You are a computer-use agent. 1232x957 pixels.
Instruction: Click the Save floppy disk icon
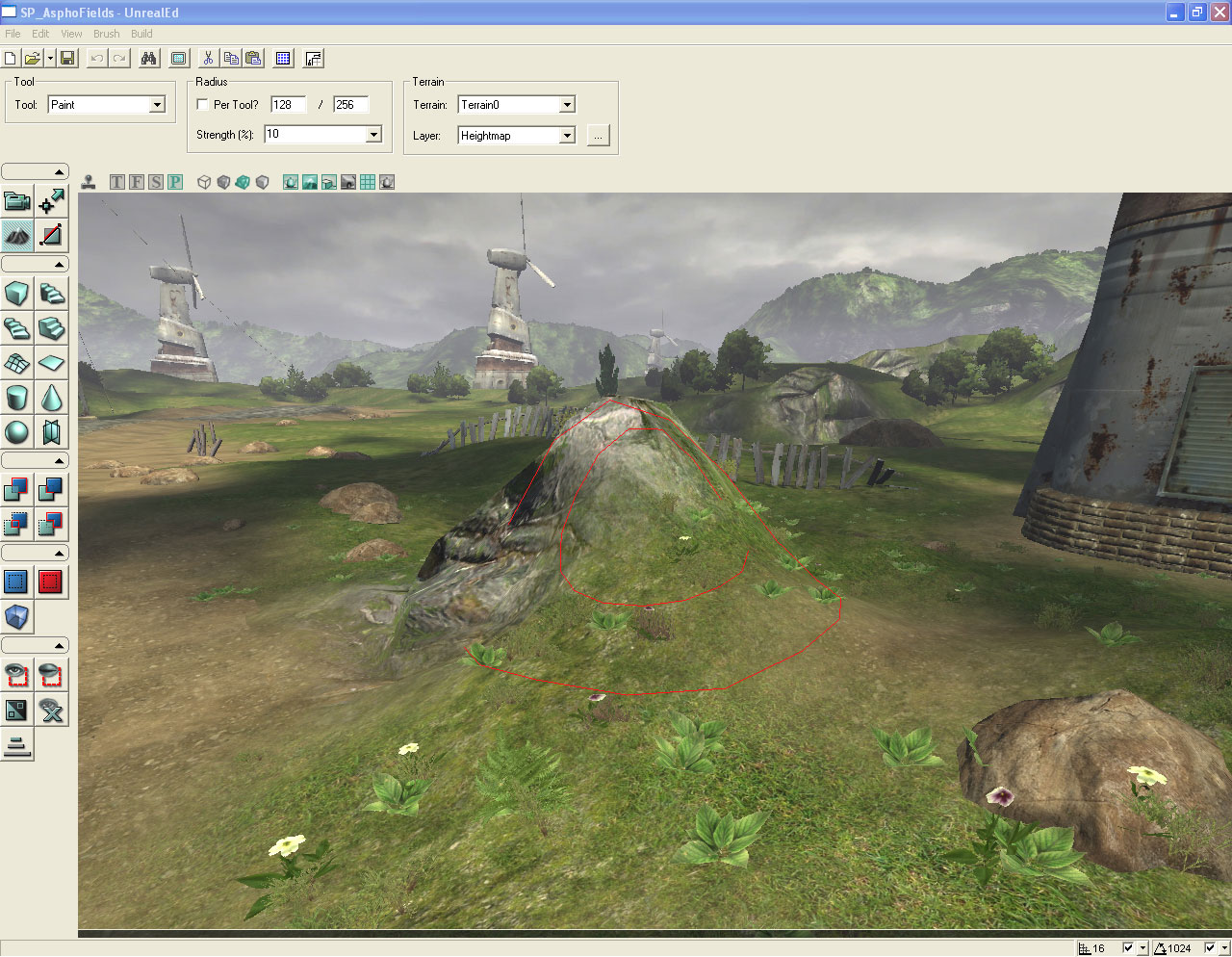pos(67,59)
